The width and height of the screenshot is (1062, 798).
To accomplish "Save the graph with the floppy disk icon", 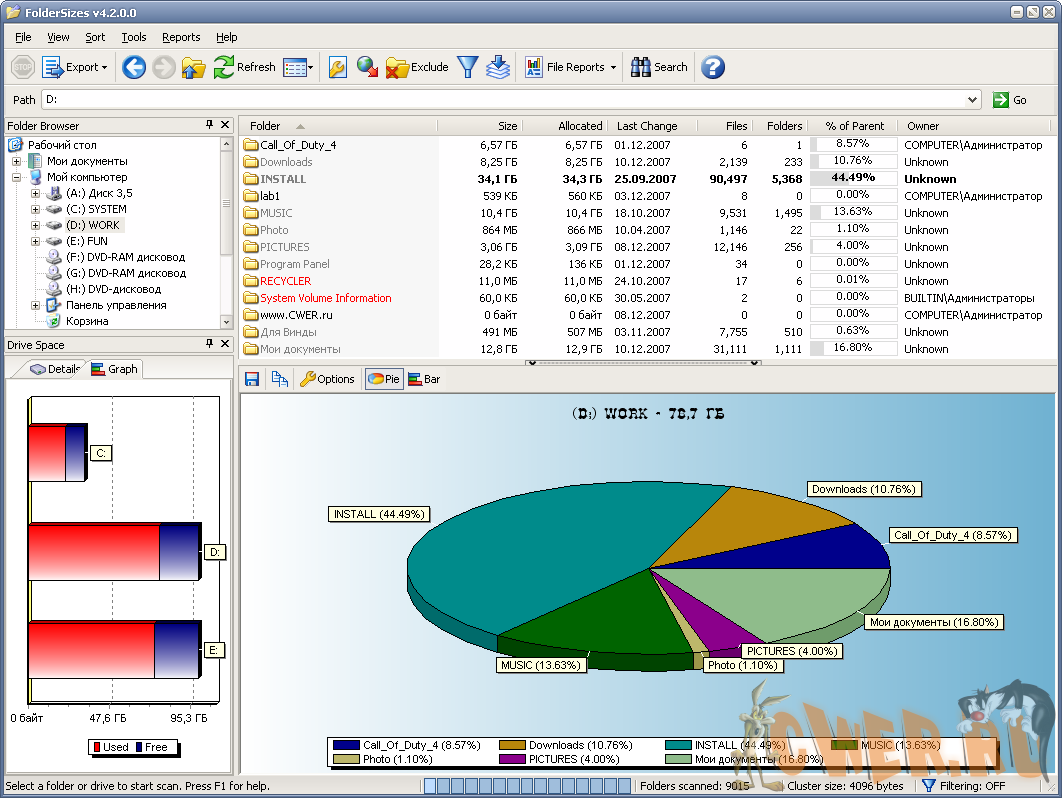I will click(252, 379).
